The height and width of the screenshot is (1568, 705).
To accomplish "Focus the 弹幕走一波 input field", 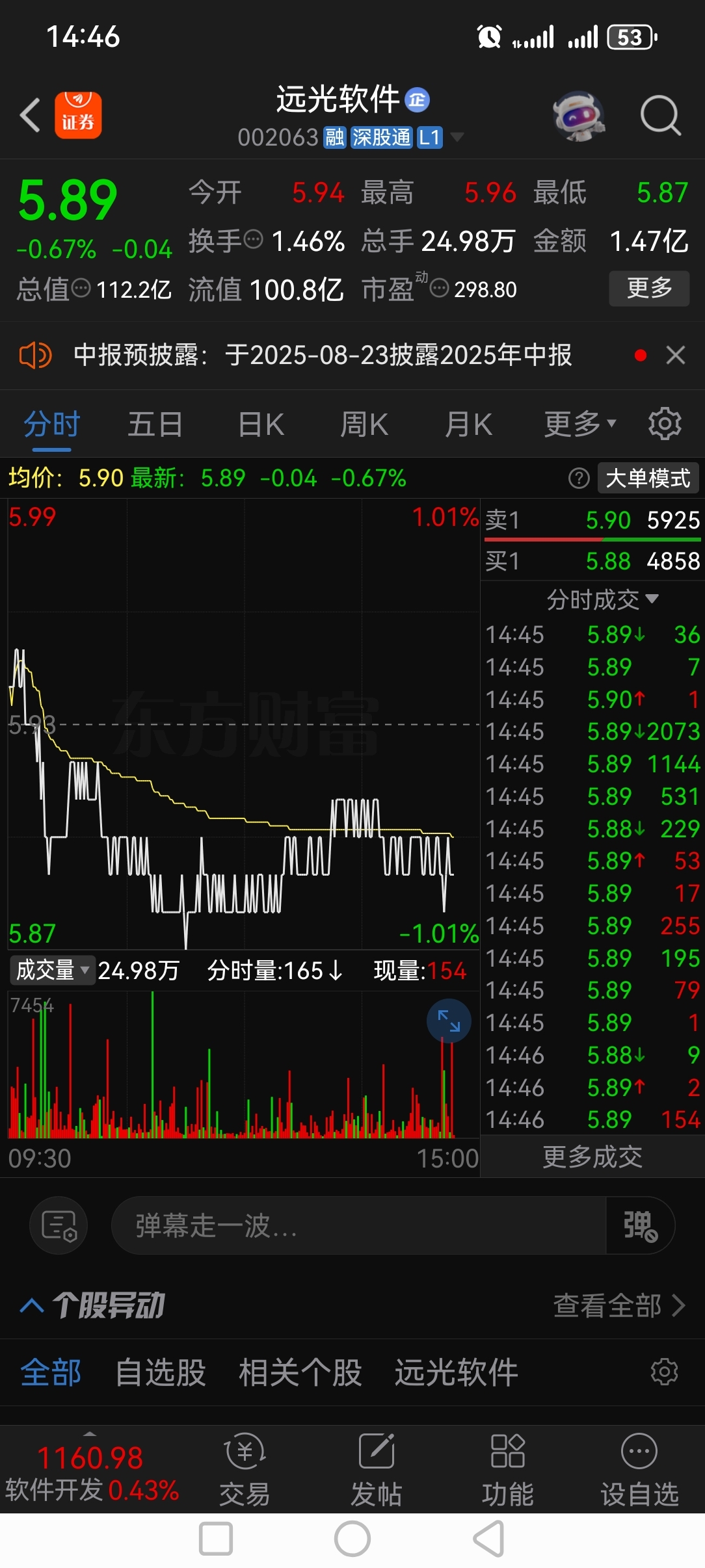I will [x=358, y=1226].
